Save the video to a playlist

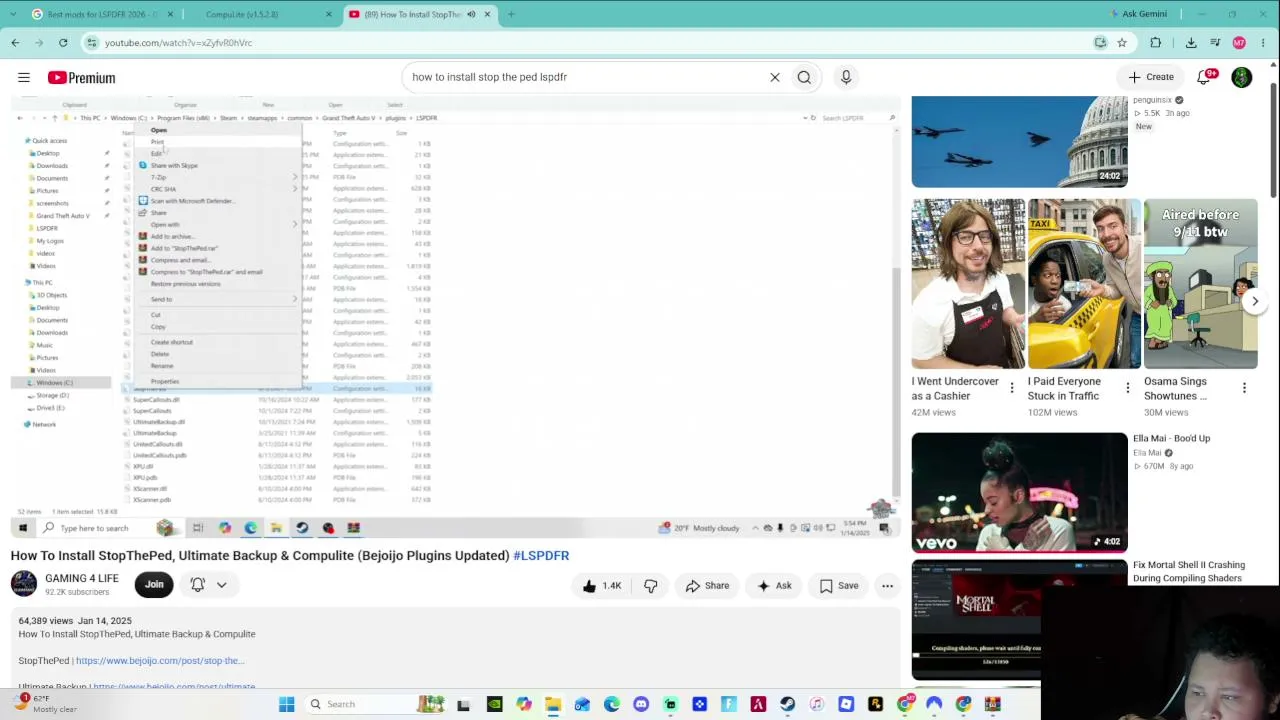[838, 586]
